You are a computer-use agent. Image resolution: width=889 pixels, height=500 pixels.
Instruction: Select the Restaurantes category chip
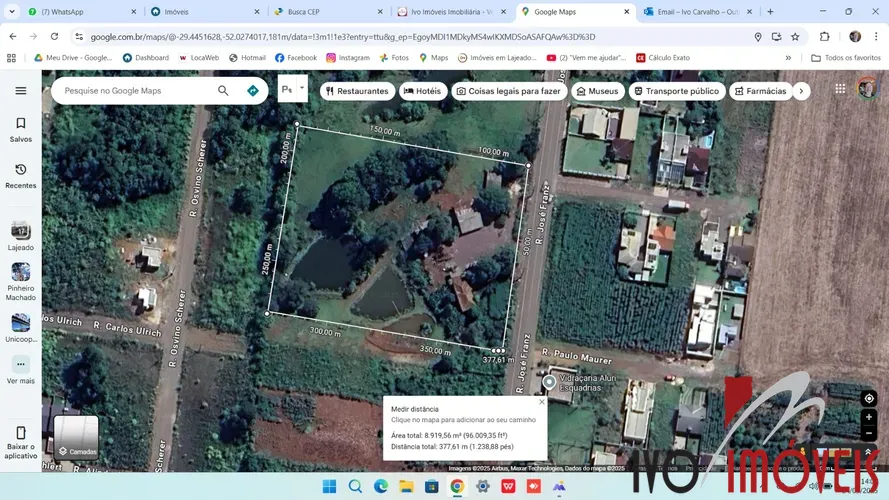click(356, 91)
